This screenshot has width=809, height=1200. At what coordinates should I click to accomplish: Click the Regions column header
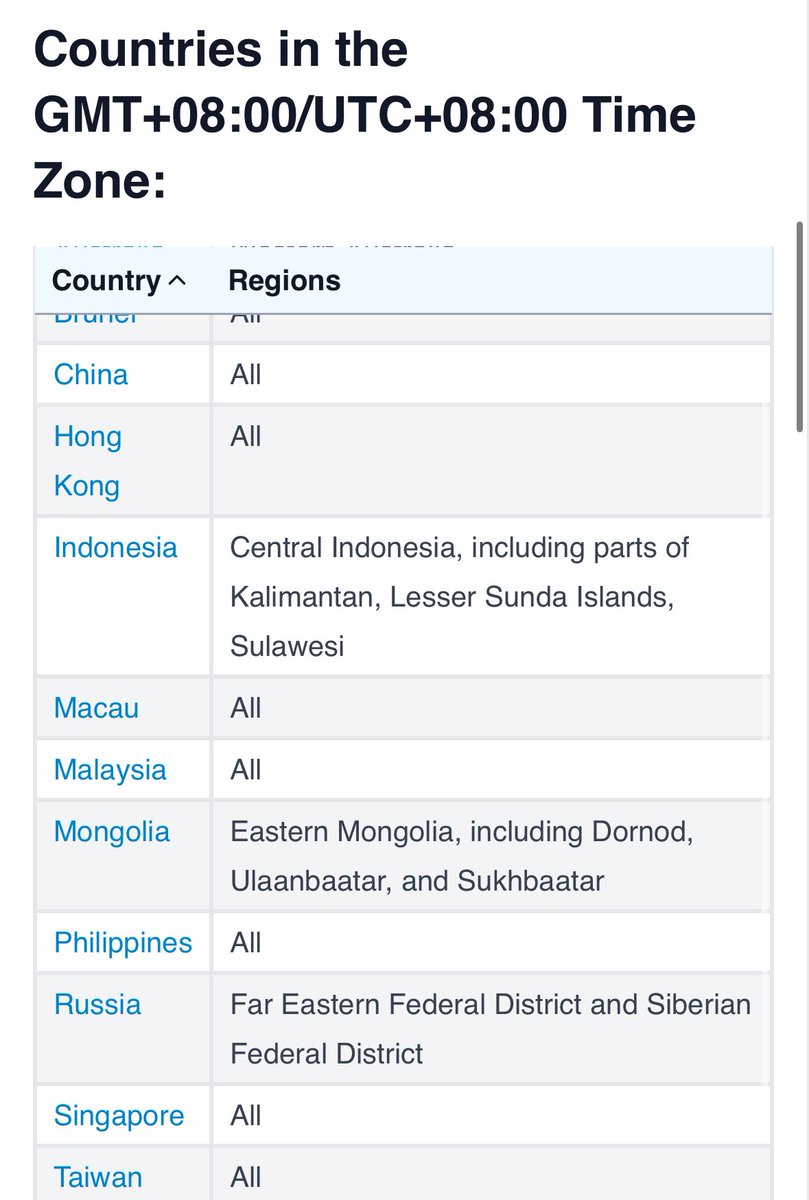(285, 281)
